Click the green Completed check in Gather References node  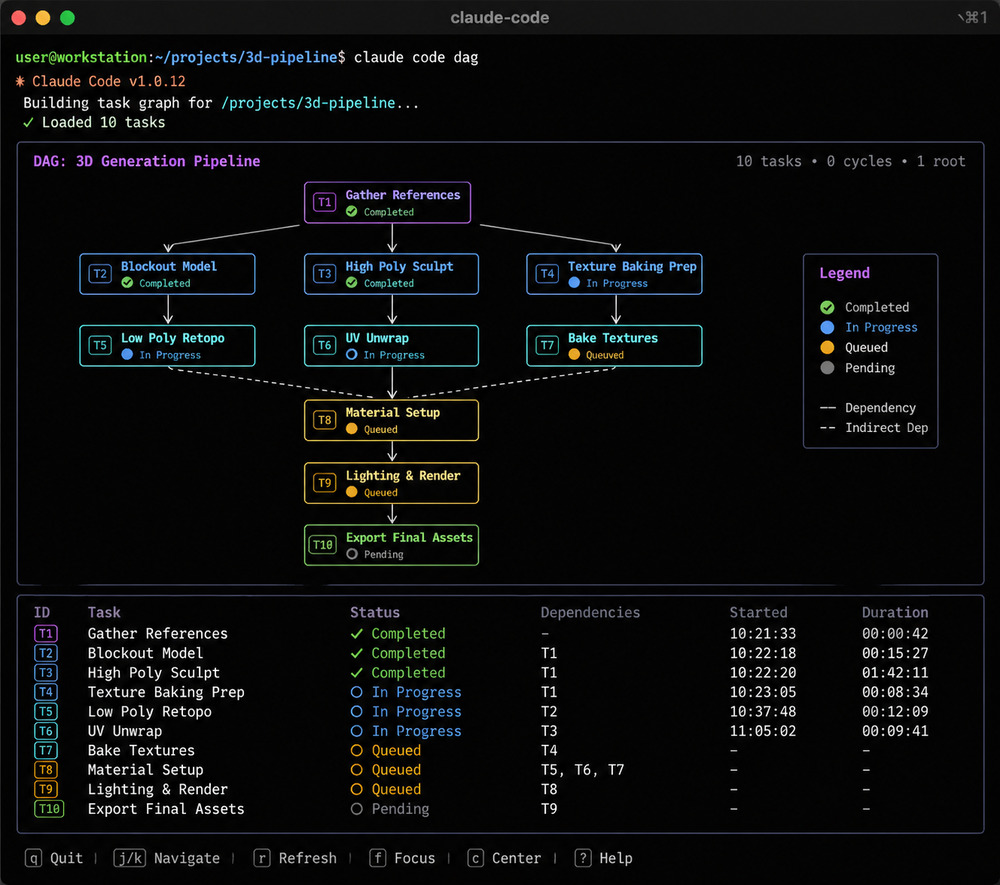tap(351, 212)
